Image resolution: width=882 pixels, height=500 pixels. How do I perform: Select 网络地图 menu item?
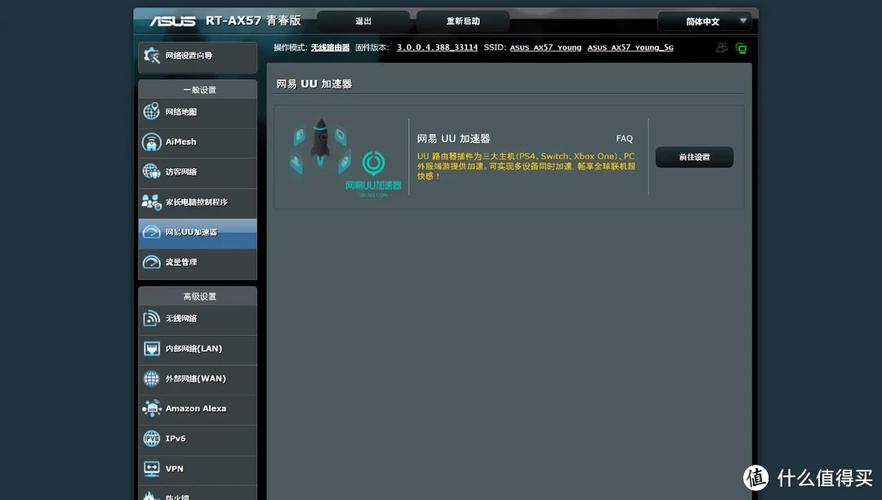coord(197,112)
